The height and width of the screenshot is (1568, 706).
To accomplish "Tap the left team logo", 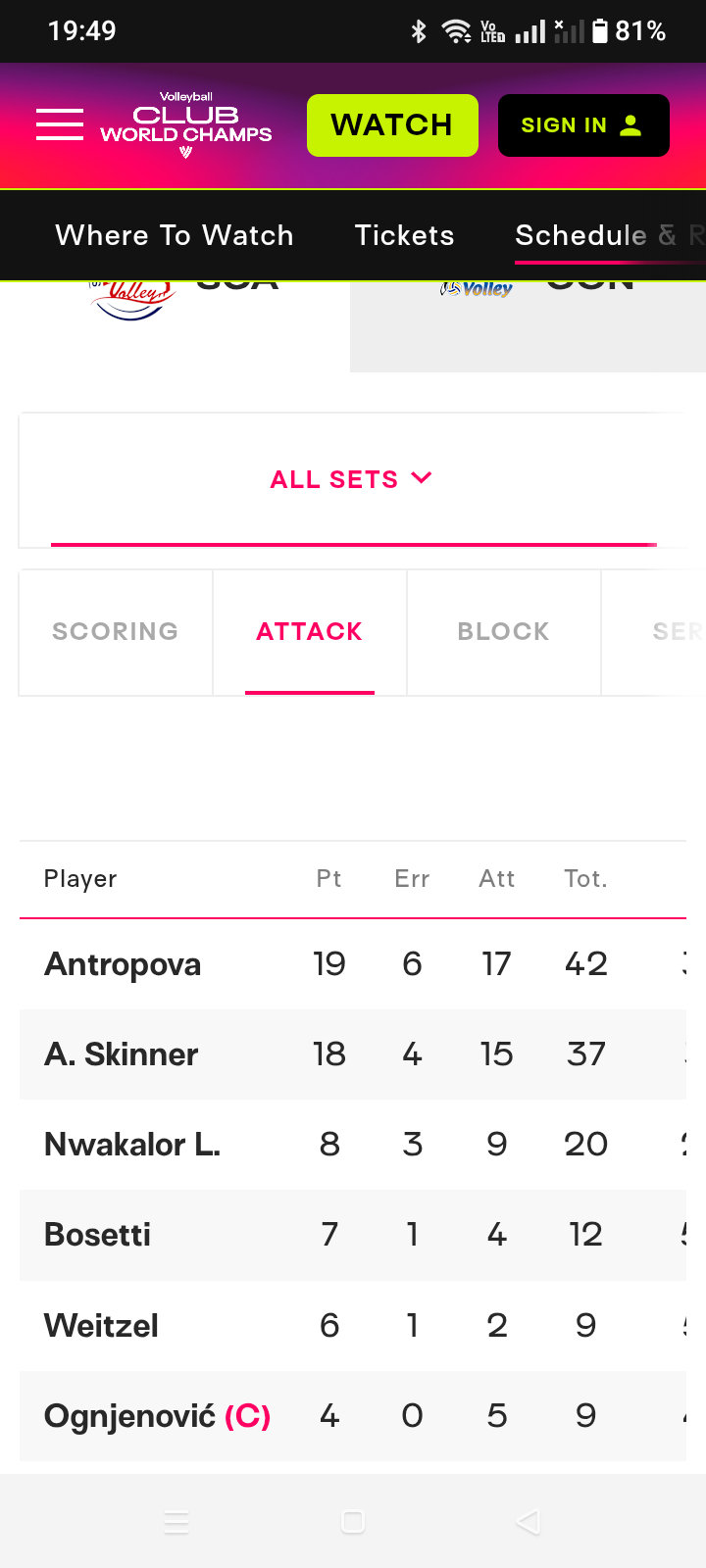I will click(132, 299).
